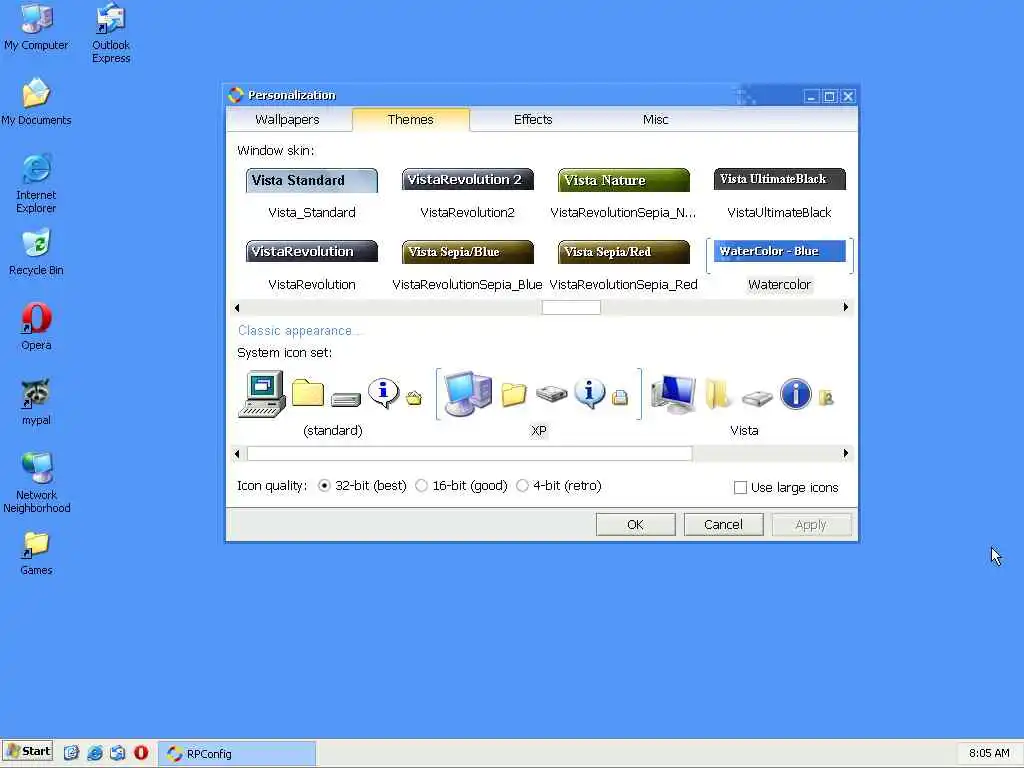Image resolution: width=1024 pixels, height=768 pixels.
Task: Select the XP system icon set
Action: click(539, 403)
